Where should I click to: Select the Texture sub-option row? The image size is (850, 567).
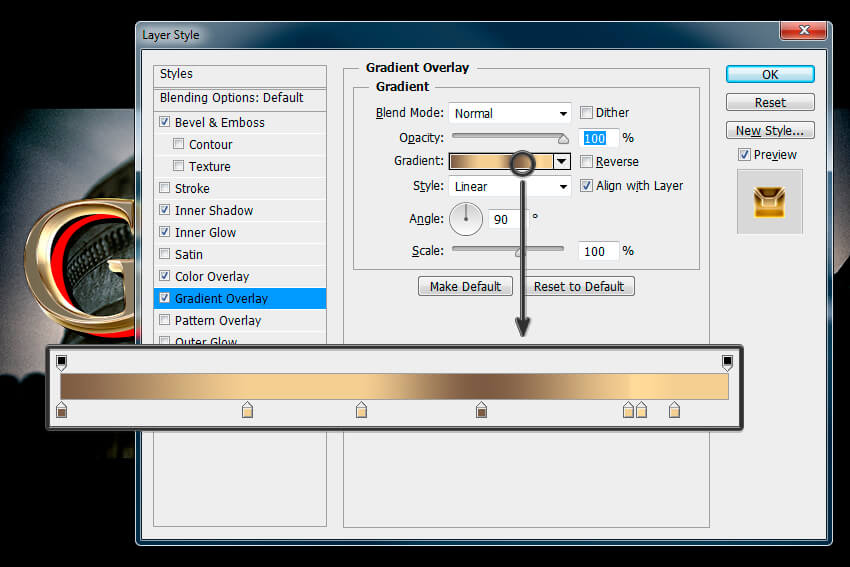click(240, 166)
